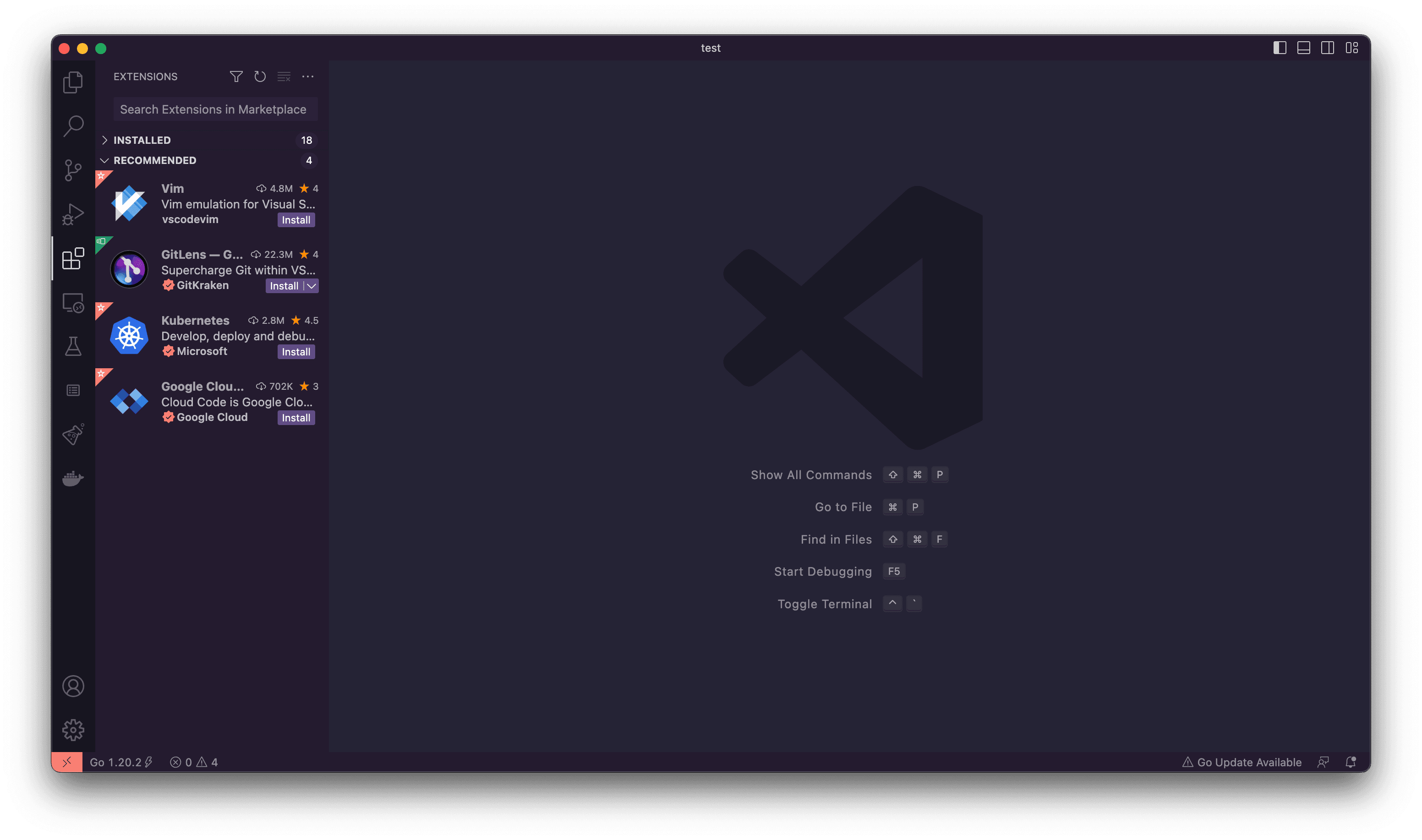Open the Docker view
The image size is (1422, 840).
[73, 478]
